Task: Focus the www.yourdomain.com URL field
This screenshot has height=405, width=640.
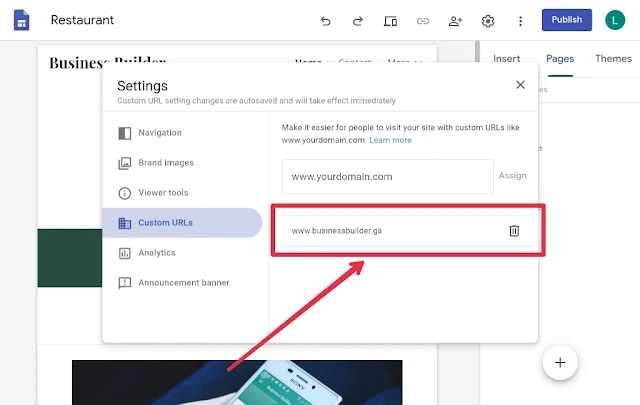Action: point(387,176)
